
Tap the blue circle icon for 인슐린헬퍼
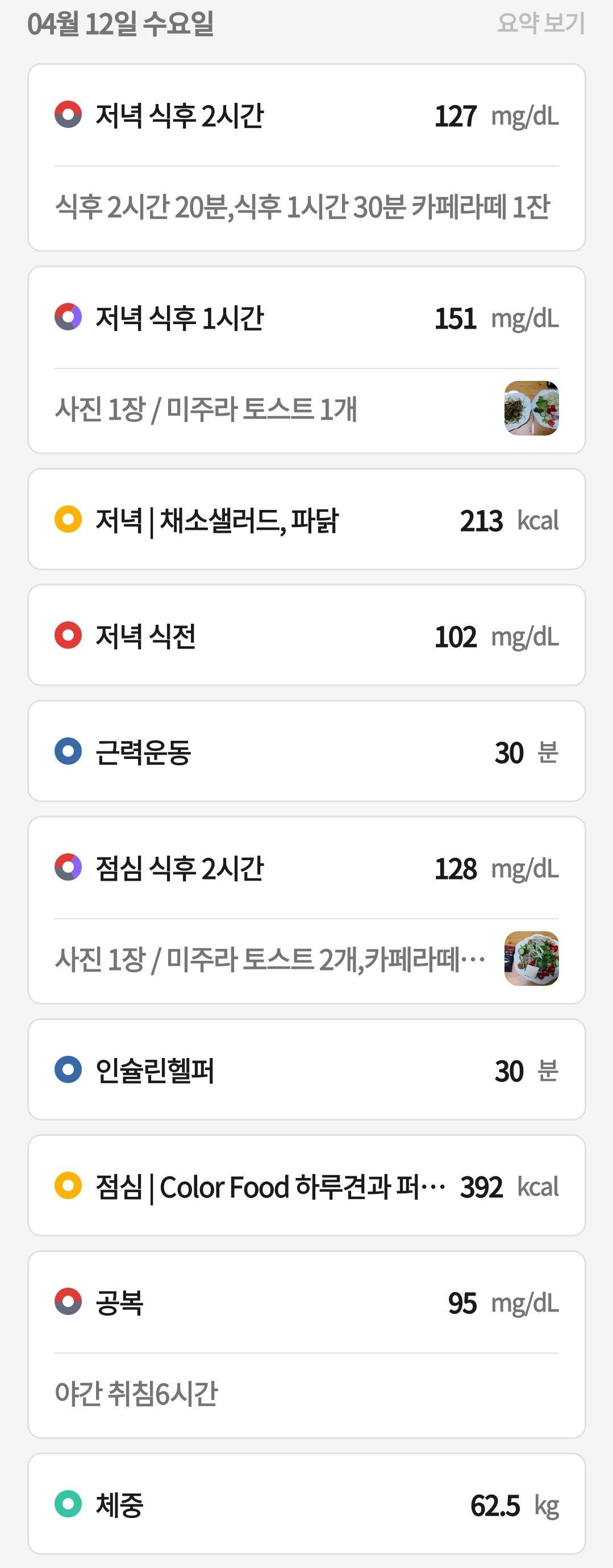click(x=68, y=1069)
